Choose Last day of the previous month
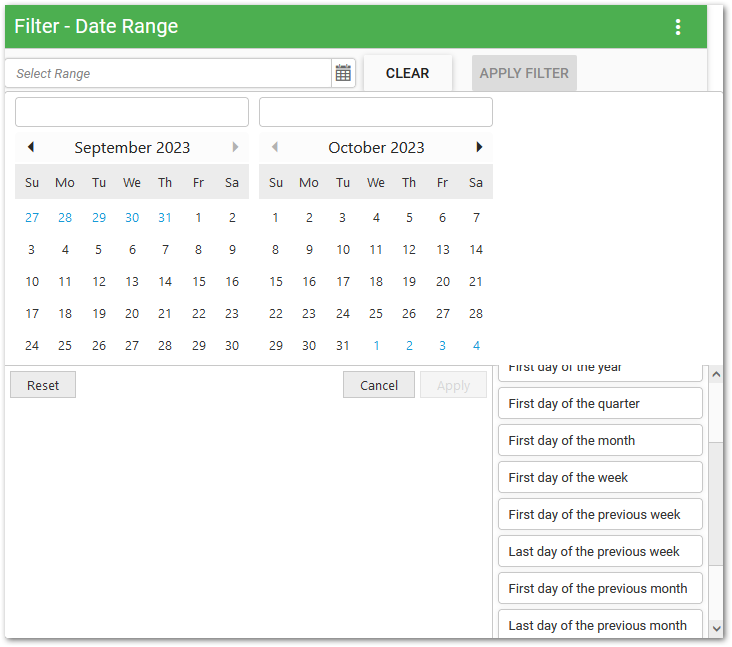 point(600,625)
